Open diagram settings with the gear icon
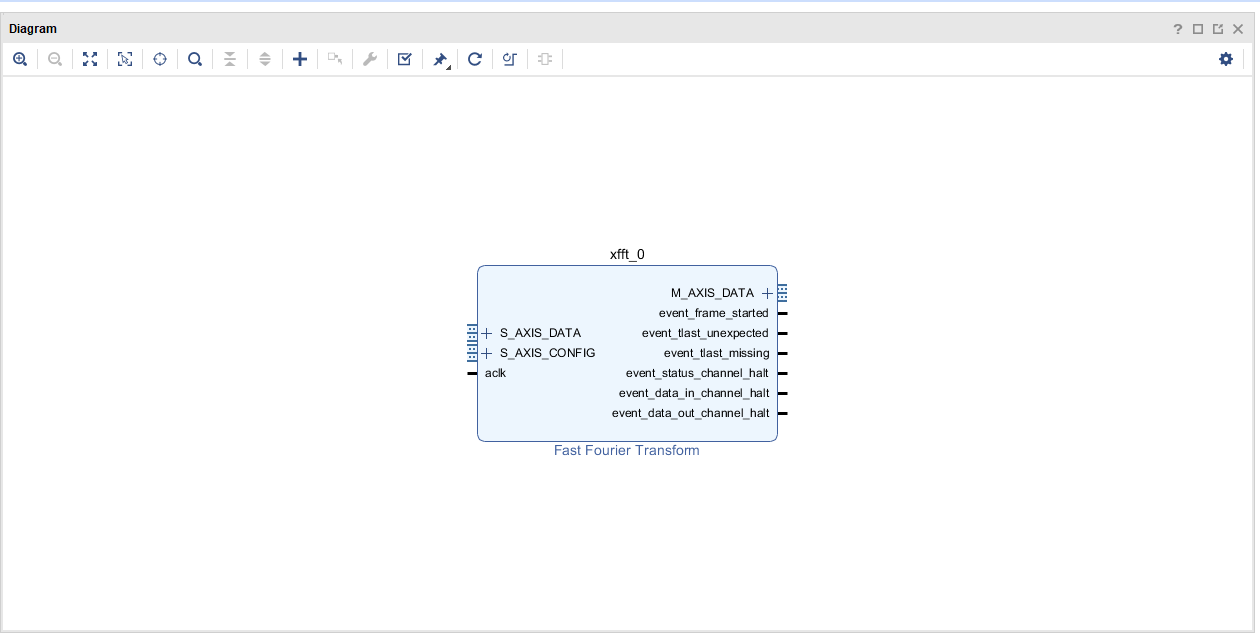This screenshot has width=1260, height=638. 1226,59
